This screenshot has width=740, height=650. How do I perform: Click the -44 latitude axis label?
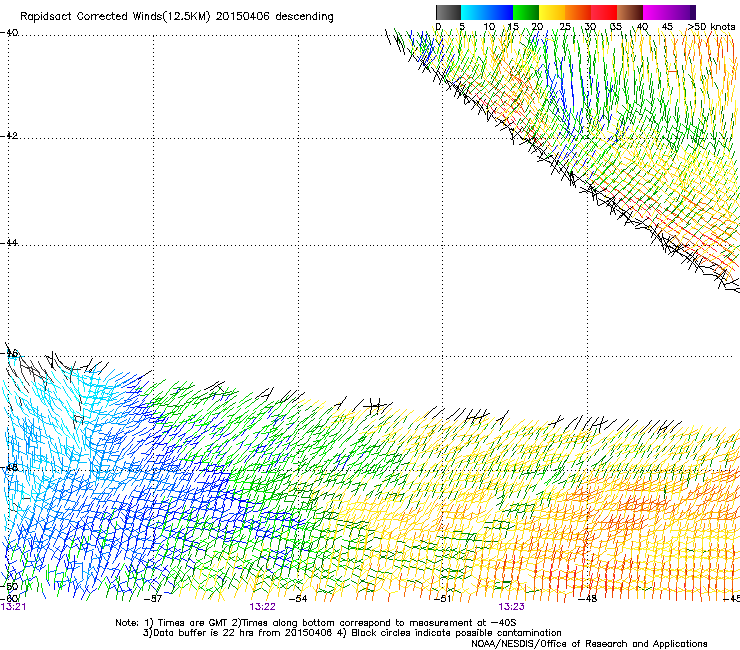point(9,243)
